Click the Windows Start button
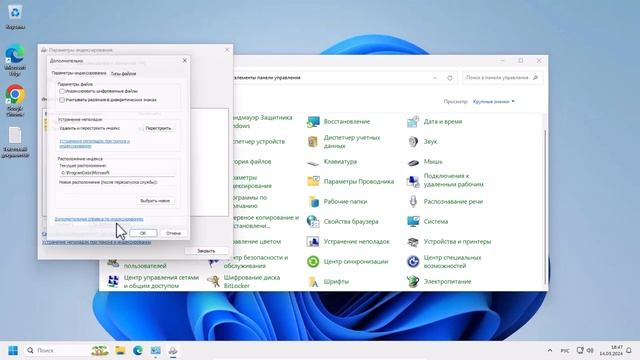 [x=13, y=351]
